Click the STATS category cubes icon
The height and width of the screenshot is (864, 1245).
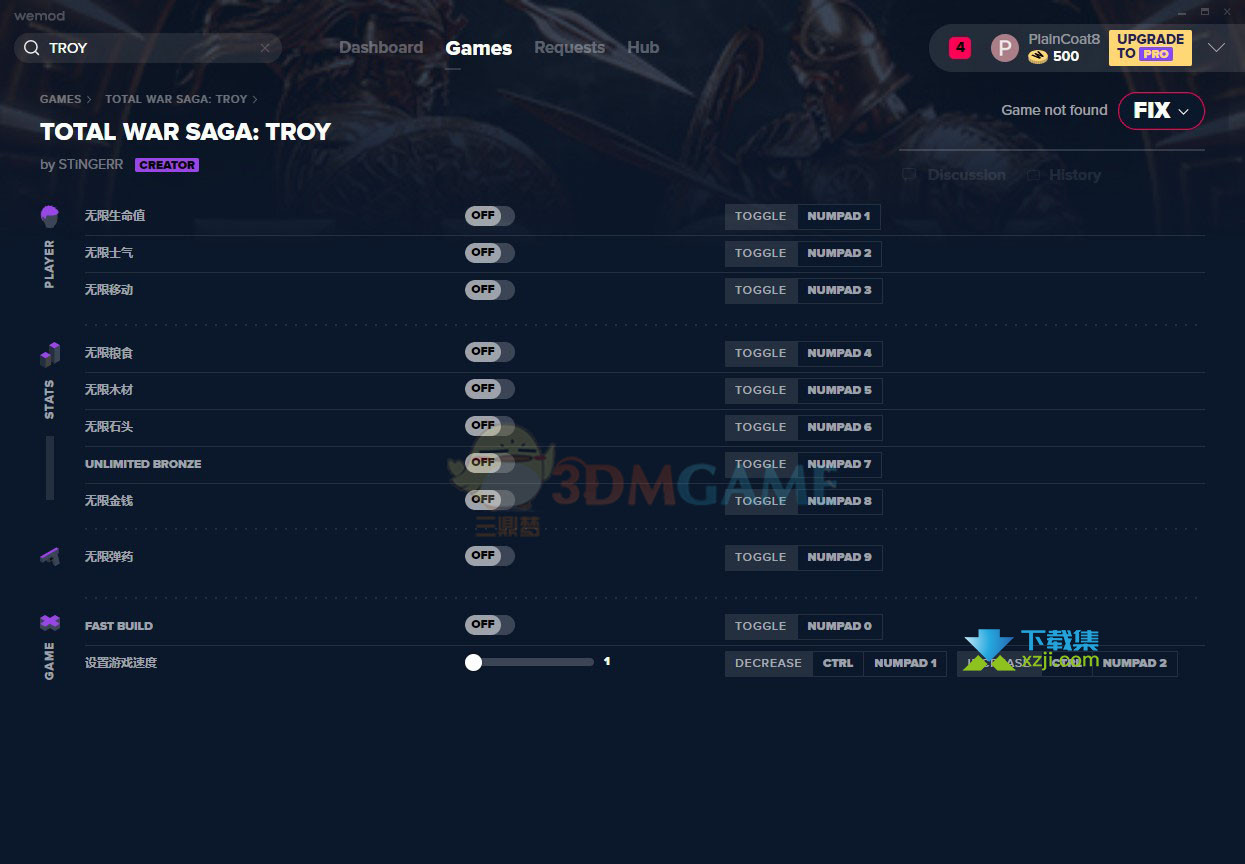[50, 354]
